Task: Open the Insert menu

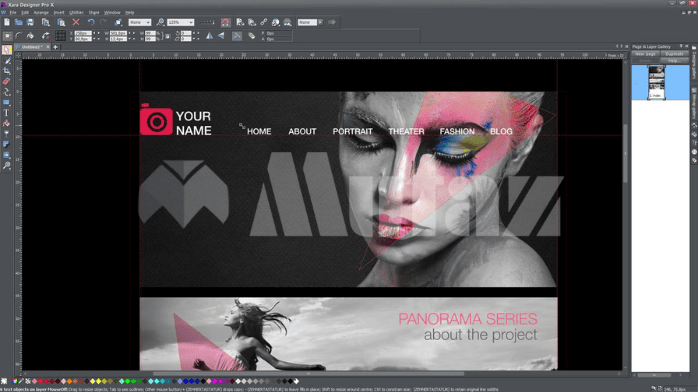Action: [59, 12]
